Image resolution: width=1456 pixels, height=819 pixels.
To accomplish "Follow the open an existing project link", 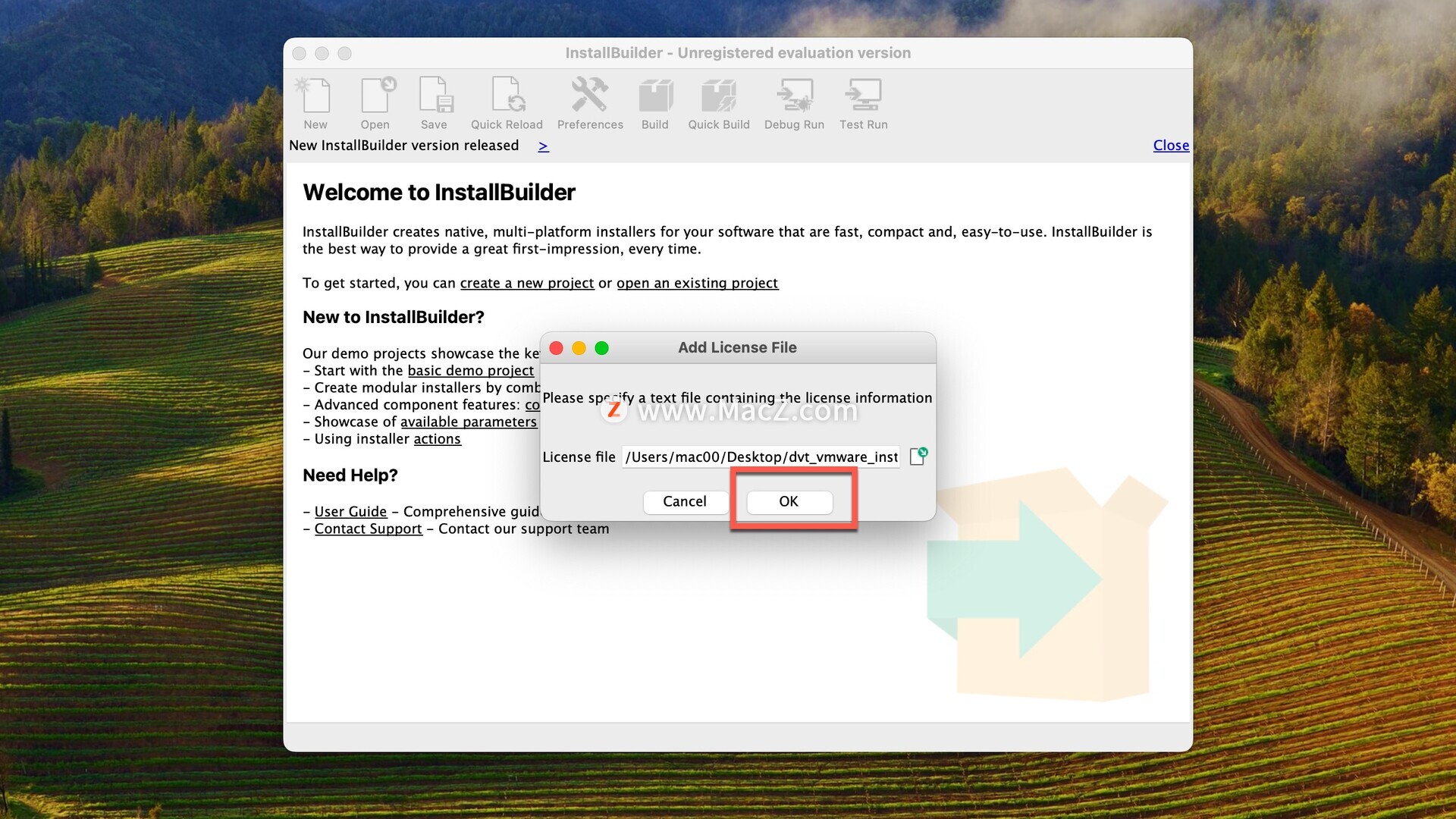I will pos(697,283).
